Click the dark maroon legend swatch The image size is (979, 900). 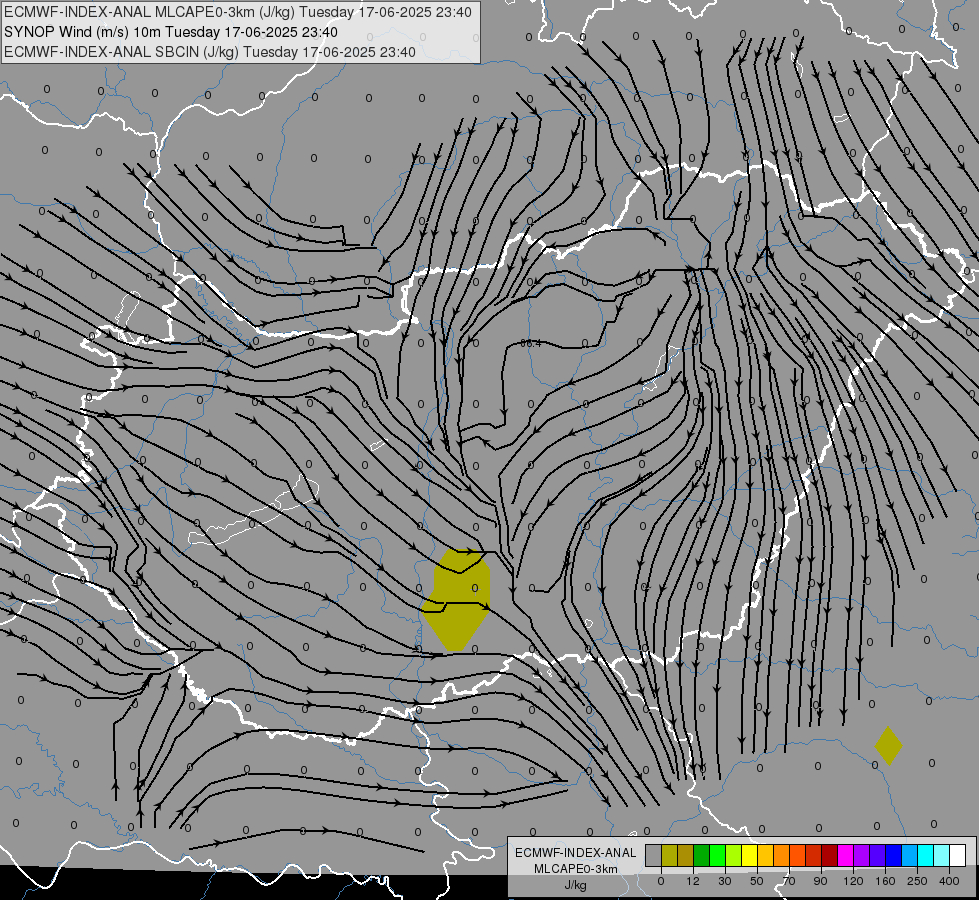830,855
